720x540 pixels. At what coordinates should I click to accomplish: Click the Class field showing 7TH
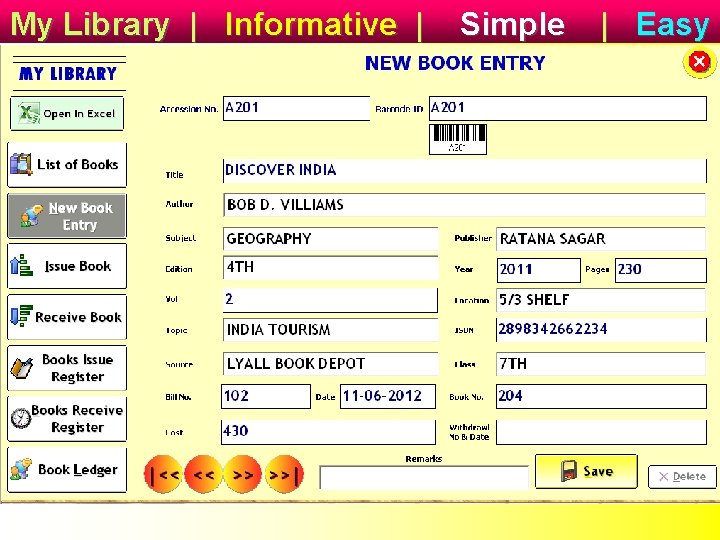pos(601,364)
